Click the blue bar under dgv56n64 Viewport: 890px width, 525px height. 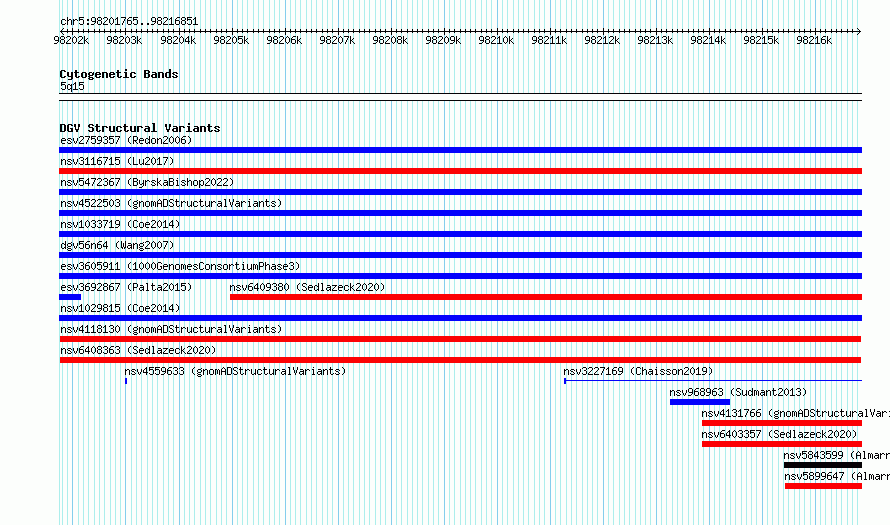[x=460, y=255]
